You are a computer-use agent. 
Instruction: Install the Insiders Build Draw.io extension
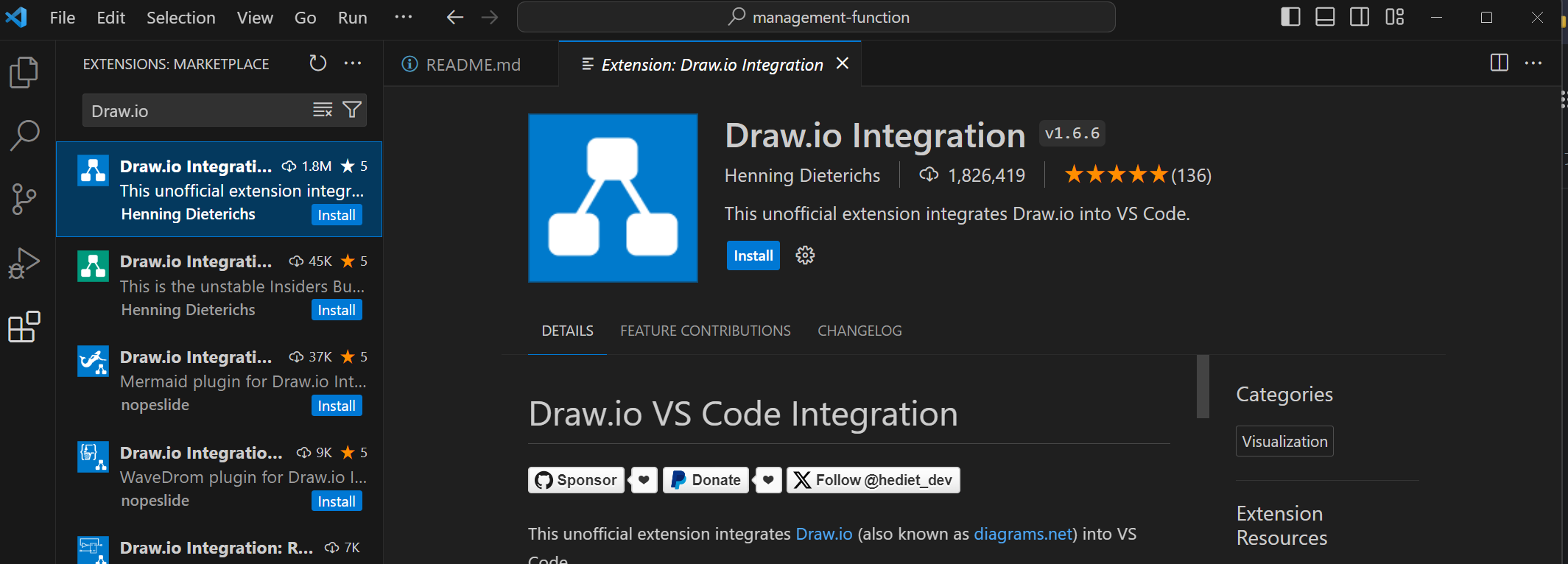click(337, 310)
